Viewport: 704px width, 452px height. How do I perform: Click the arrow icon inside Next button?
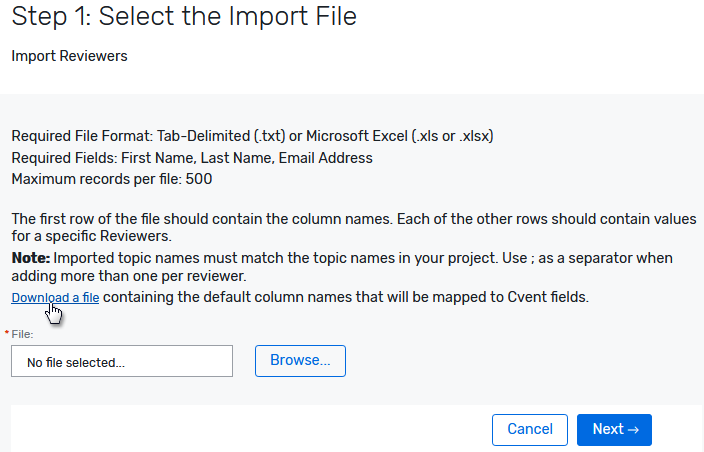pos(633,429)
